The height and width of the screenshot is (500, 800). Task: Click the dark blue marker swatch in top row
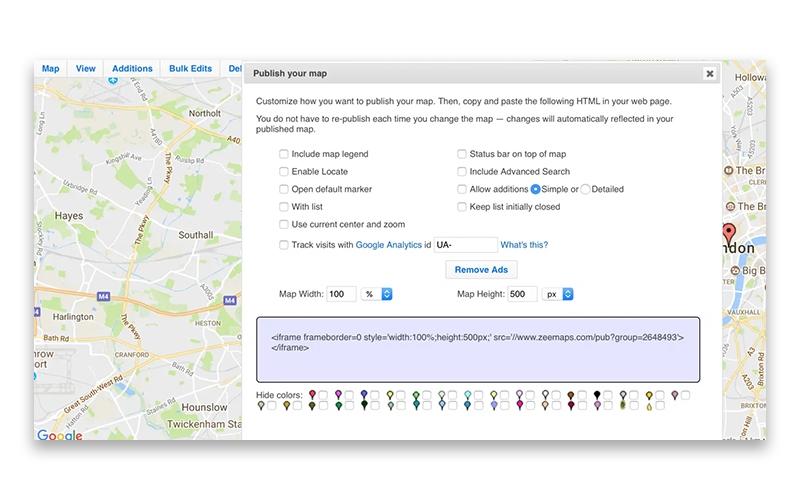pyautogui.click(x=364, y=395)
